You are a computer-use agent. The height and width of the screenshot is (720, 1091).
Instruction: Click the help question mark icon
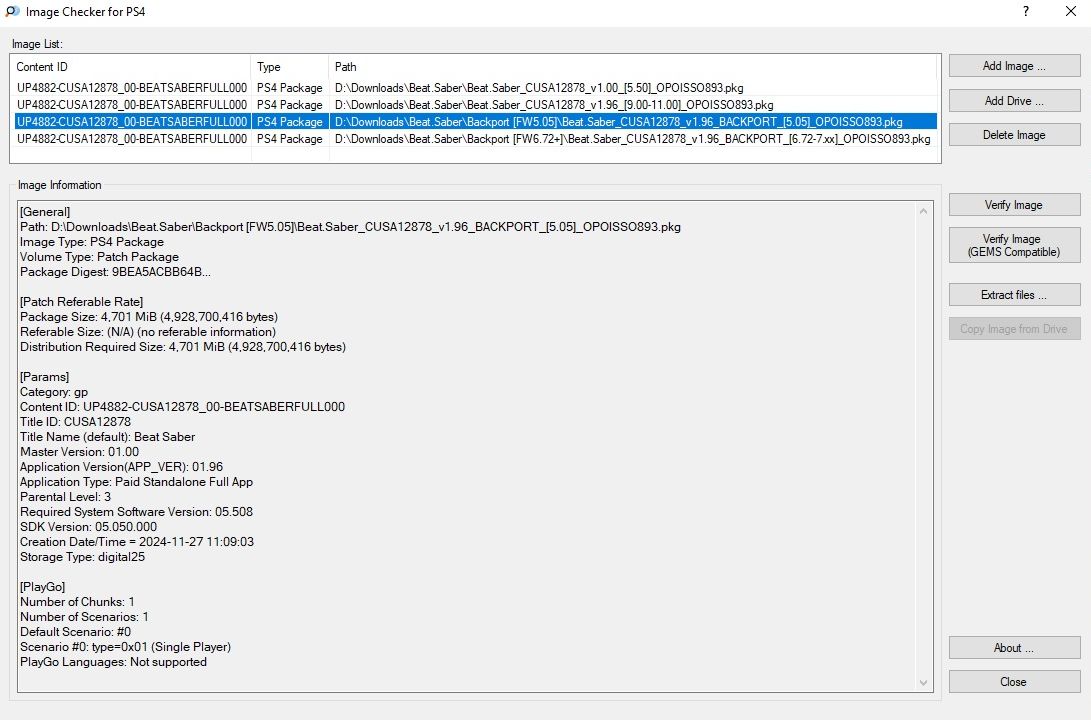coord(1026,11)
